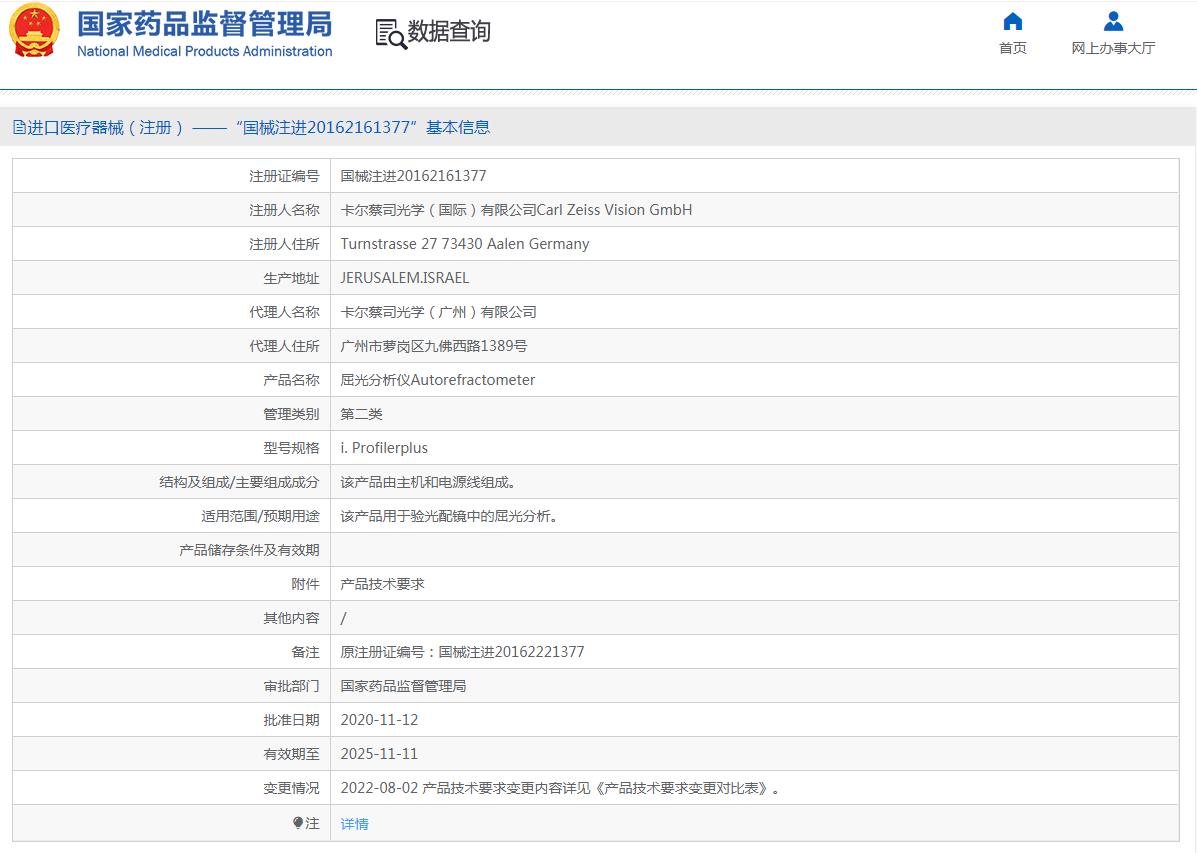
Task: Select change record starting with 2022-08-02
Action: point(561,787)
